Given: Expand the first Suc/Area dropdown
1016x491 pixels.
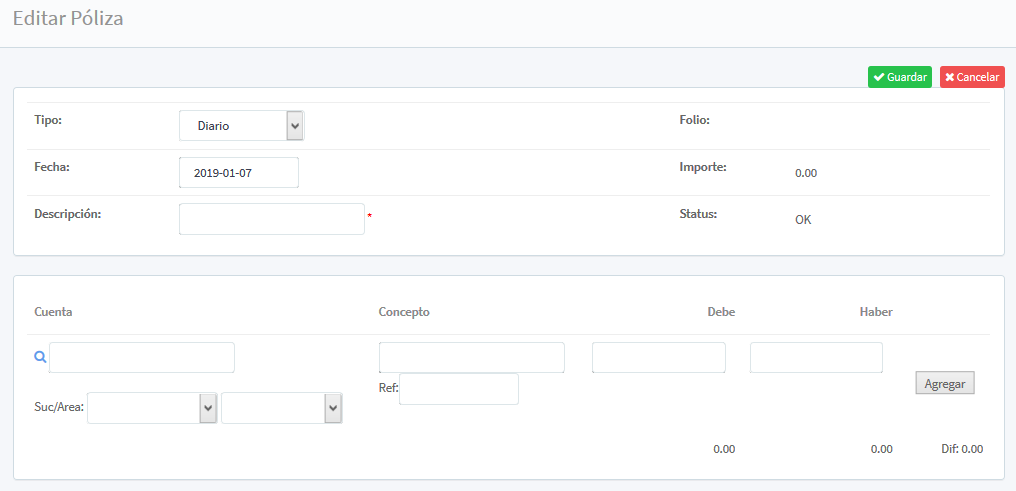Looking at the screenshot, I should point(152,408).
